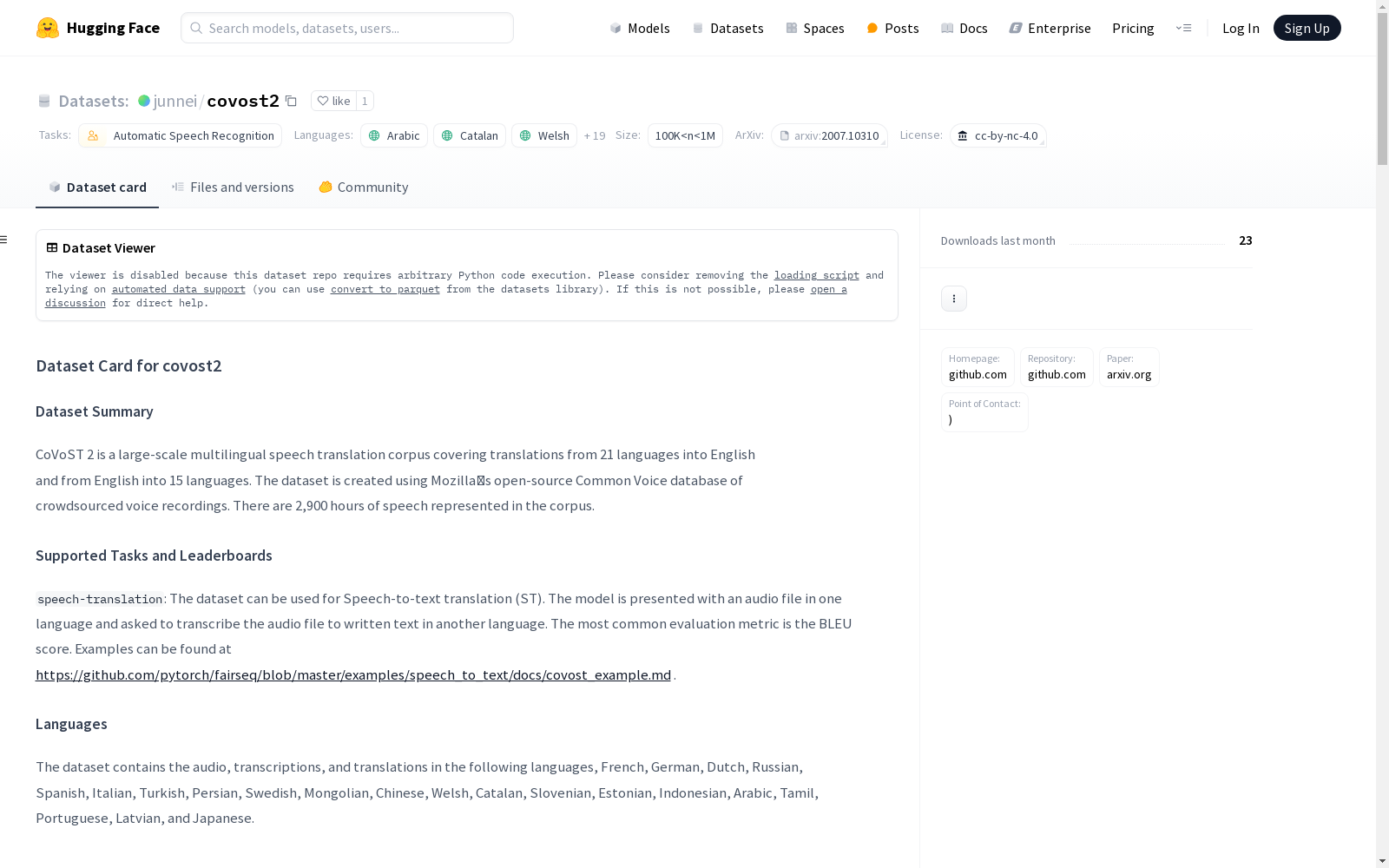Open the Community tab
The image size is (1389, 868).
coord(363,187)
